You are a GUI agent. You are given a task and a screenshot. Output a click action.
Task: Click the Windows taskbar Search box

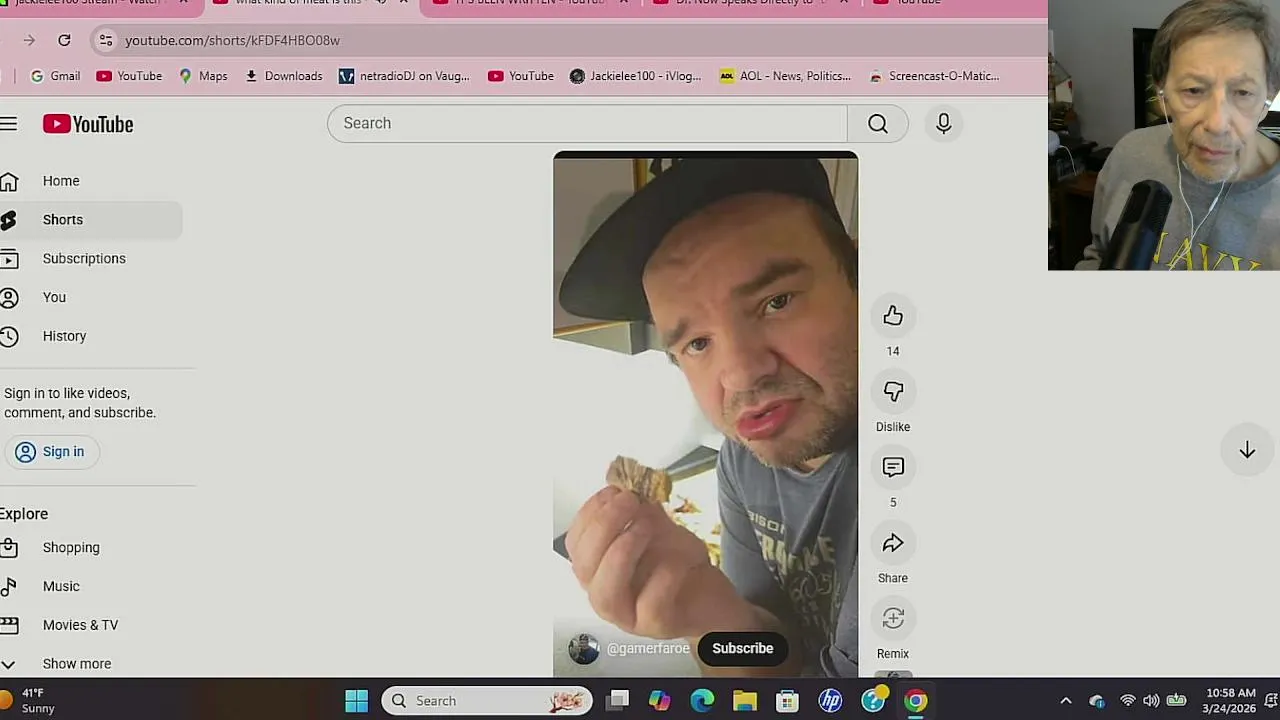[487, 701]
